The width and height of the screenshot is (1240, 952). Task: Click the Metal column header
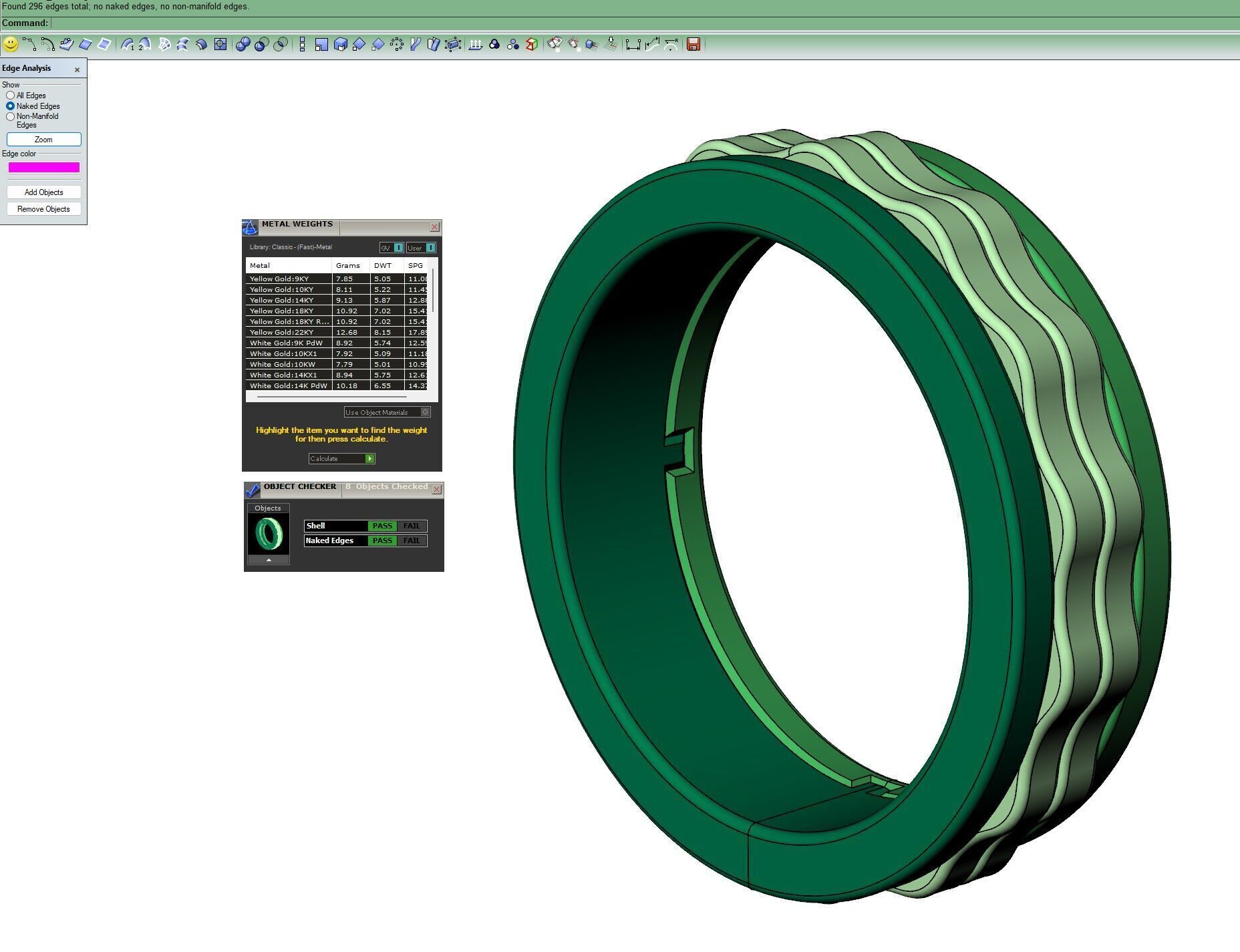tap(289, 265)
